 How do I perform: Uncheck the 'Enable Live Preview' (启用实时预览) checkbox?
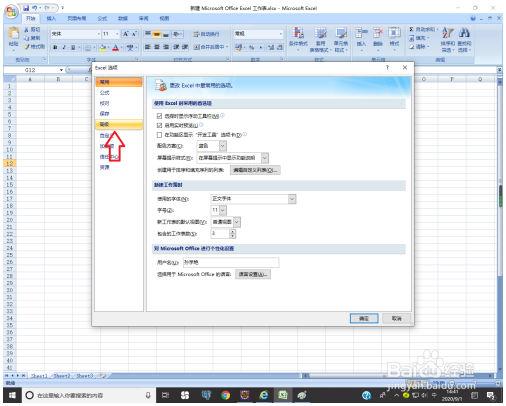click(159, 125)
